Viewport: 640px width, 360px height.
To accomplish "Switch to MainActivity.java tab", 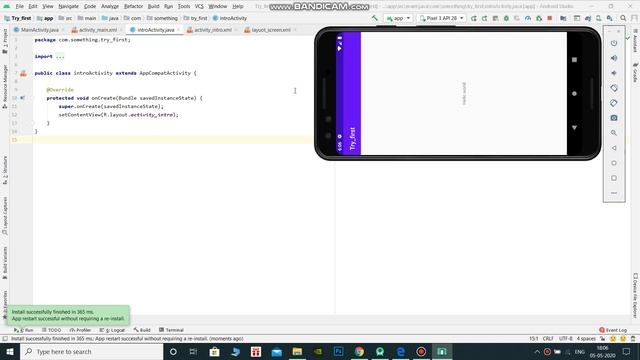I will pyautogui.click(x=39, y=30).
